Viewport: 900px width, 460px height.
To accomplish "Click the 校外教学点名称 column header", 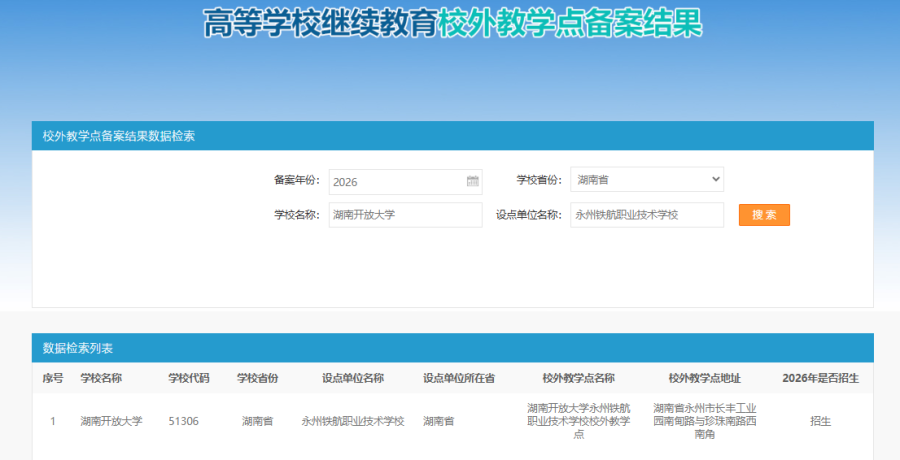I will click(579, 378).
